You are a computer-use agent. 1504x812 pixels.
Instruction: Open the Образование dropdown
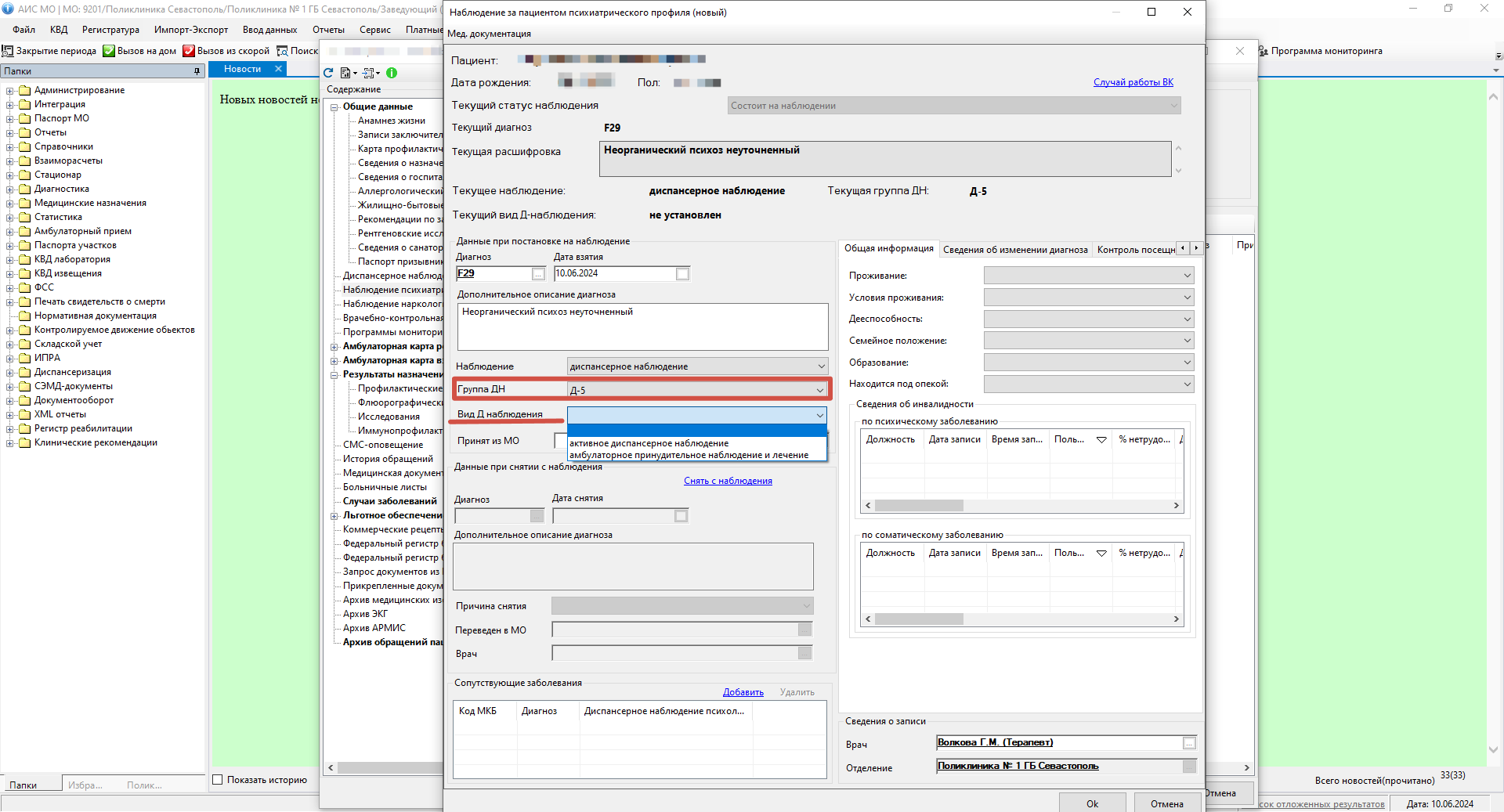[x=1187, y=363]
